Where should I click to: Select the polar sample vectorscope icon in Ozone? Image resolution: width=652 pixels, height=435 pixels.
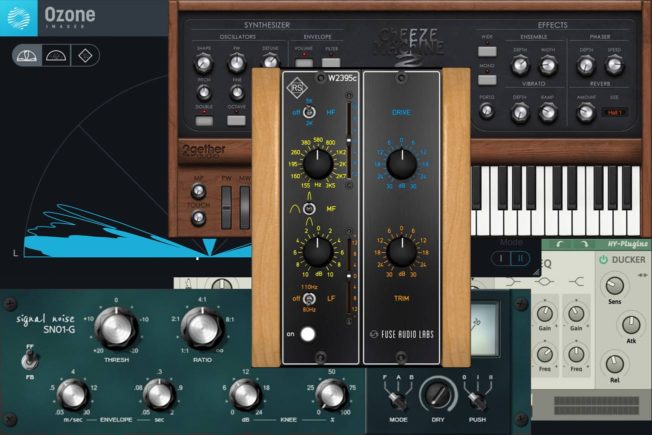pyautogui.click(x=27, y=55)
